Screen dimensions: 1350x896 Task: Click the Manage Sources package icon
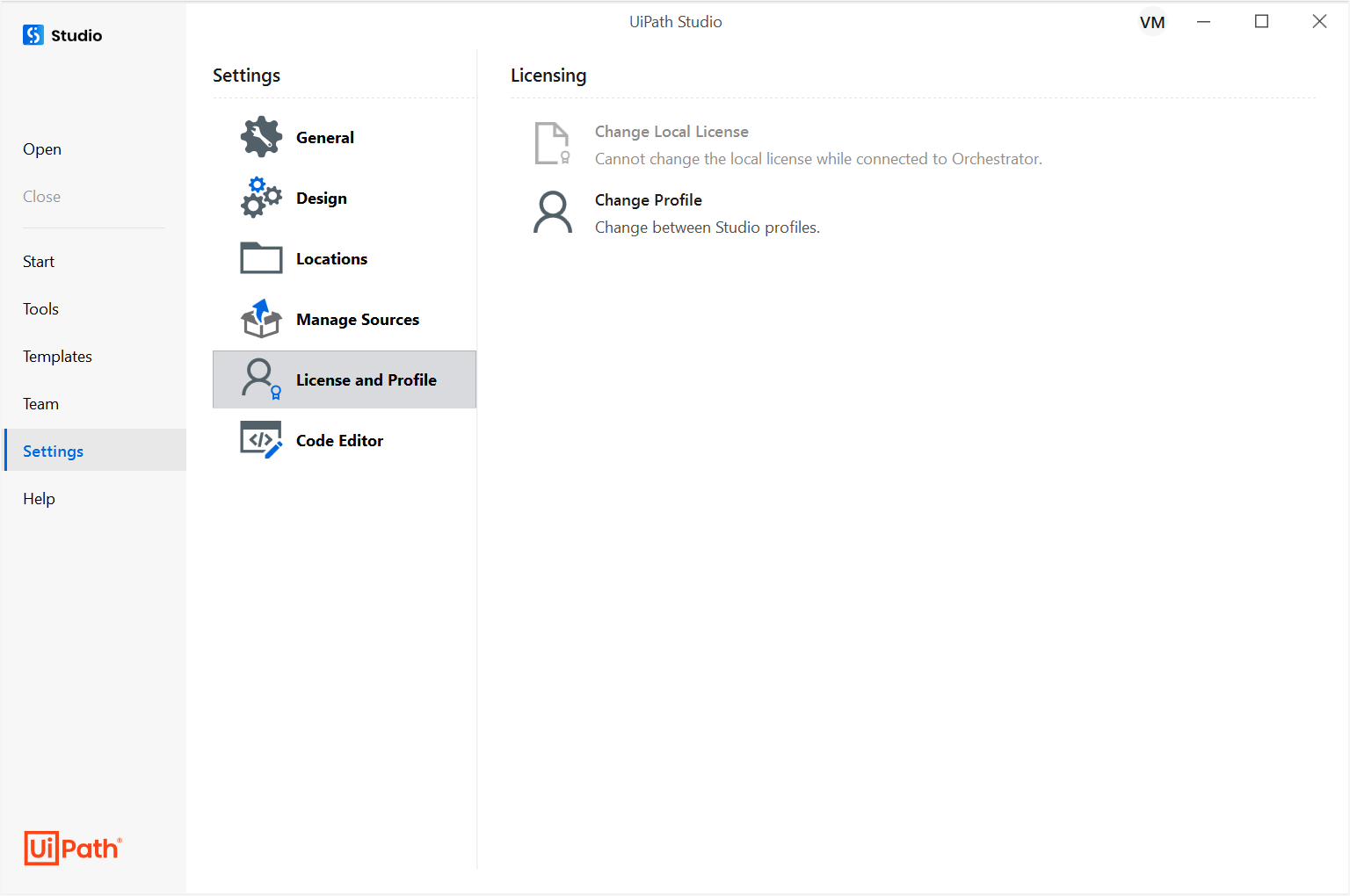260,318
